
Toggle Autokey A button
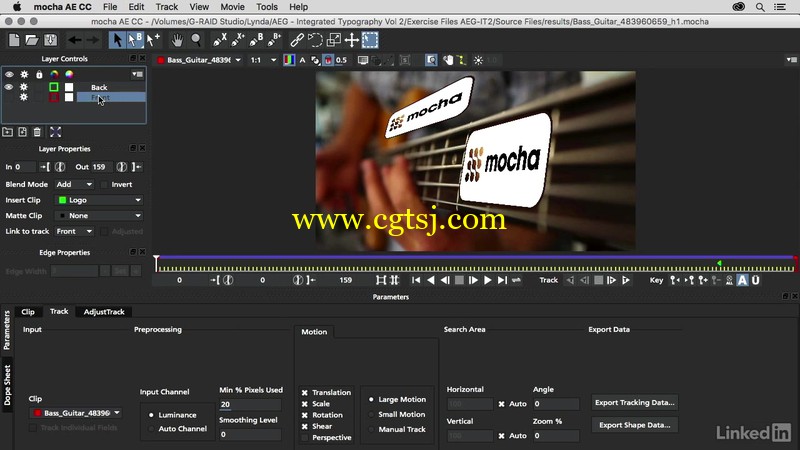coord(742,280)
